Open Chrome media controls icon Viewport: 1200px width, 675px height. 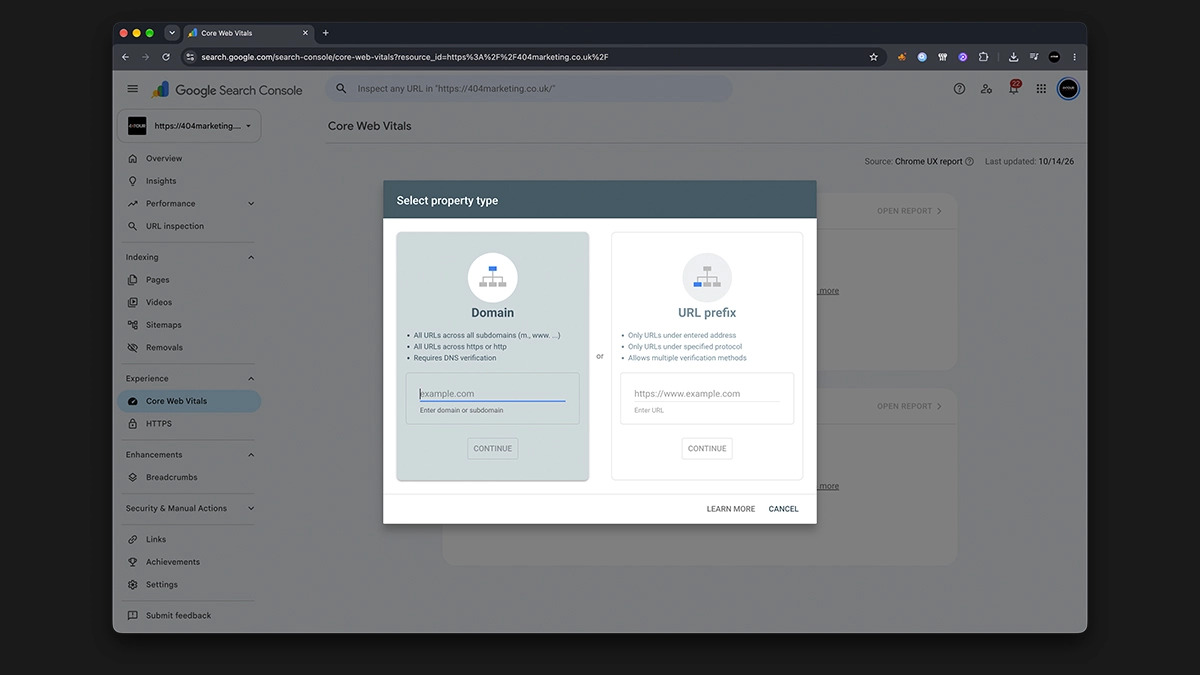[x=1034, y=57]
